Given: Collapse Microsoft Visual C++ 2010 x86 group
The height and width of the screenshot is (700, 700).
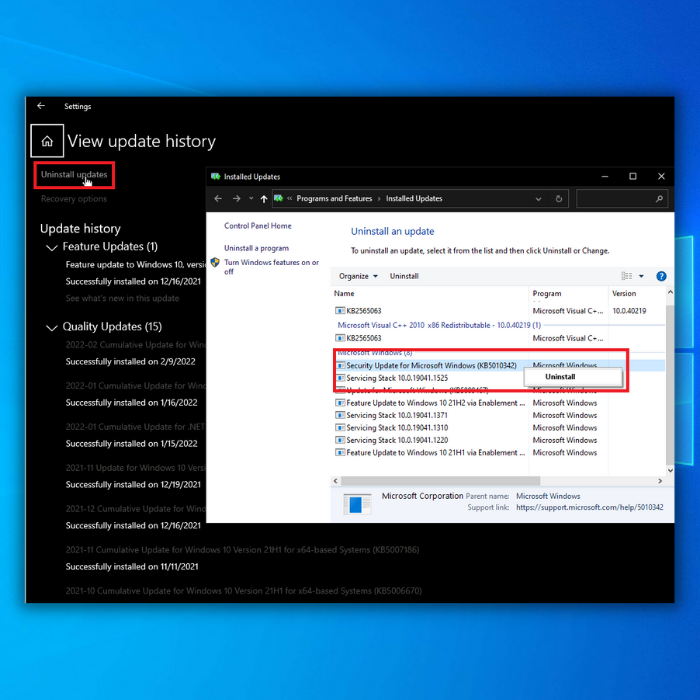Looking at the screenshot, I should pos(439,325).
